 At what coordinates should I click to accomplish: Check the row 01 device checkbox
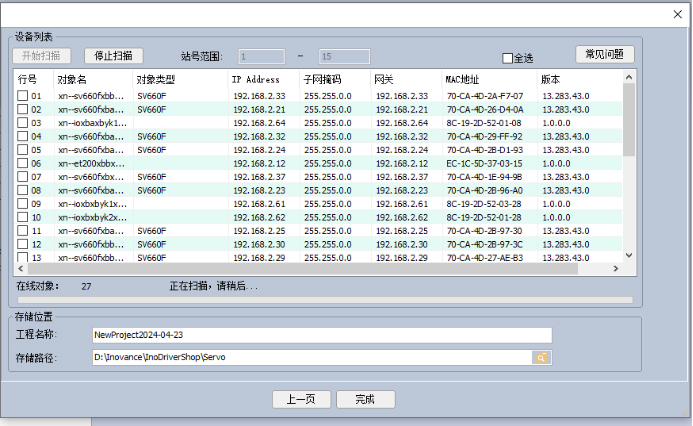pos(23,96)
